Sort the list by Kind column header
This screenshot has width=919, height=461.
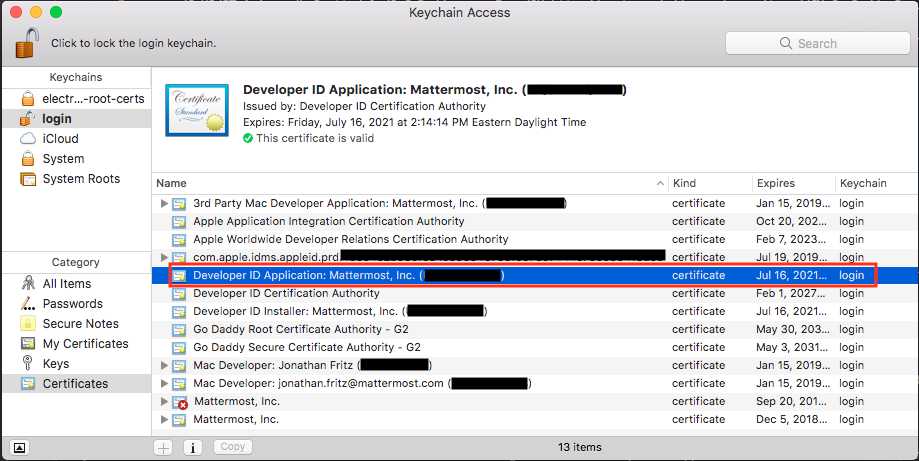pos(686,184)
